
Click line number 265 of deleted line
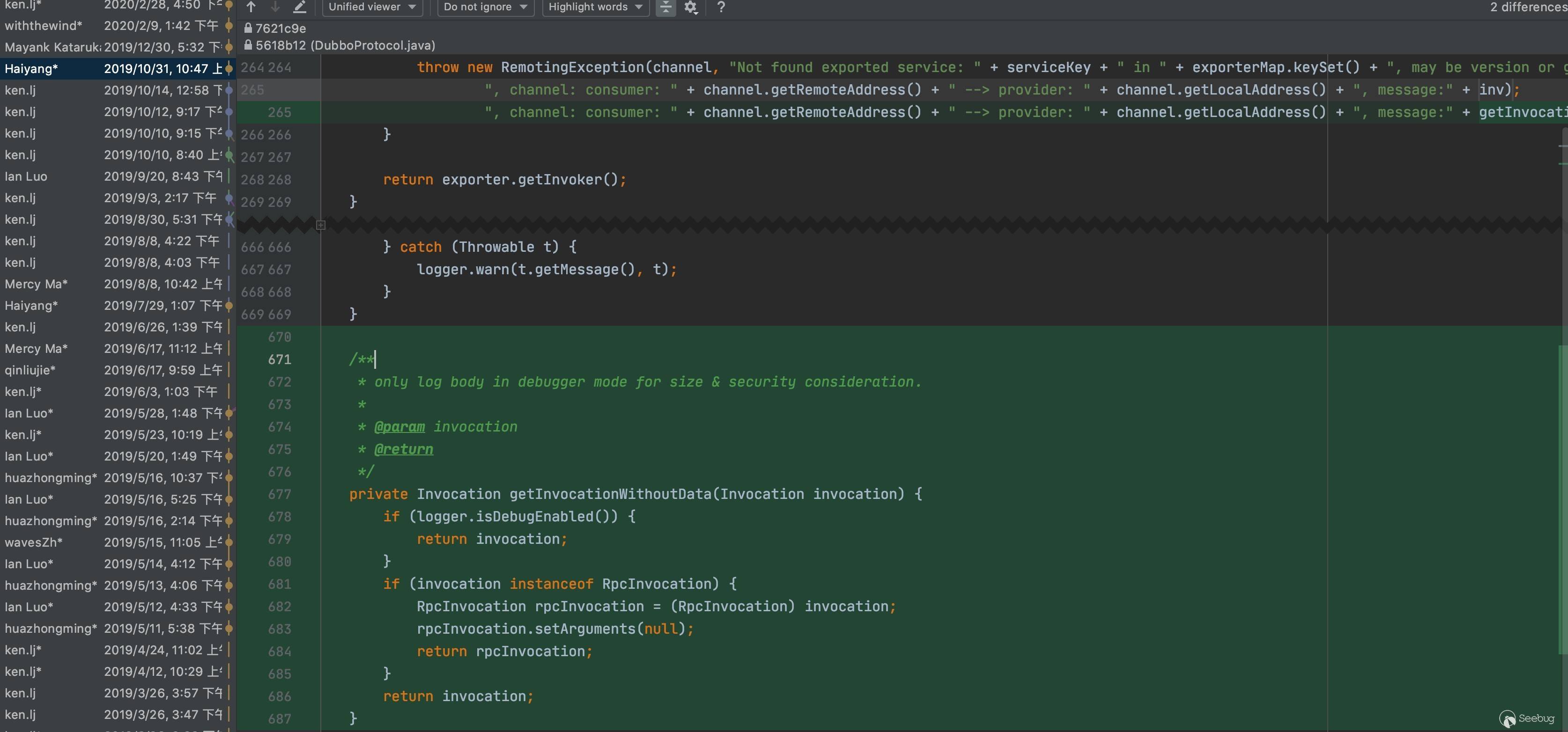pos(252,90)
